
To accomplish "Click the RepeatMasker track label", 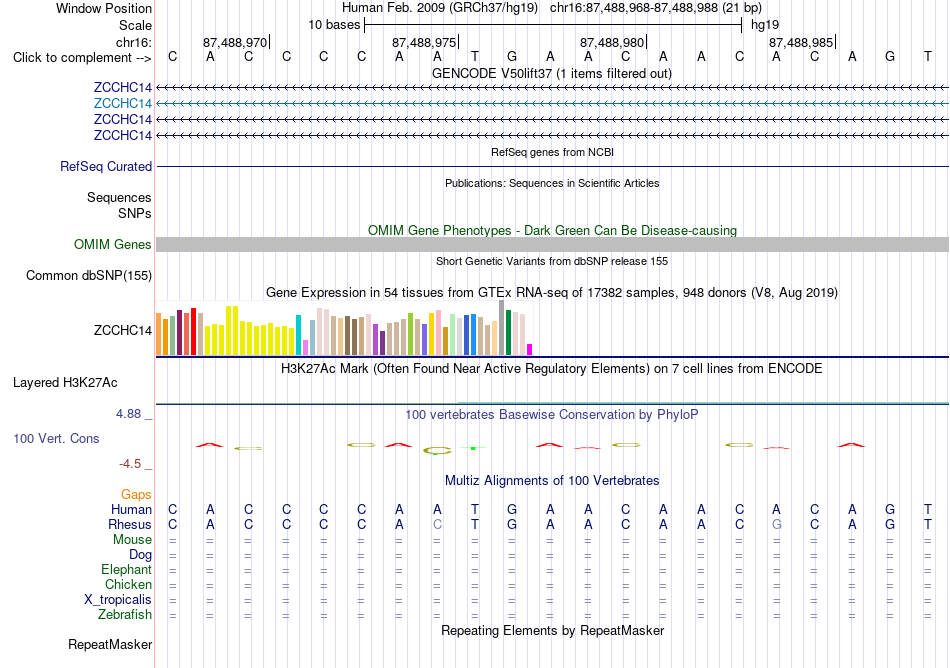I will (x=110, y=645).
